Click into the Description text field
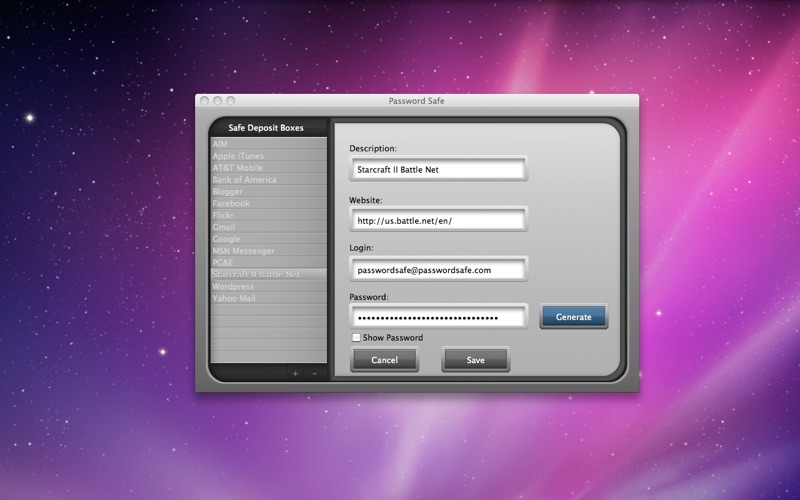800x500 pixels. pos(438,170)
